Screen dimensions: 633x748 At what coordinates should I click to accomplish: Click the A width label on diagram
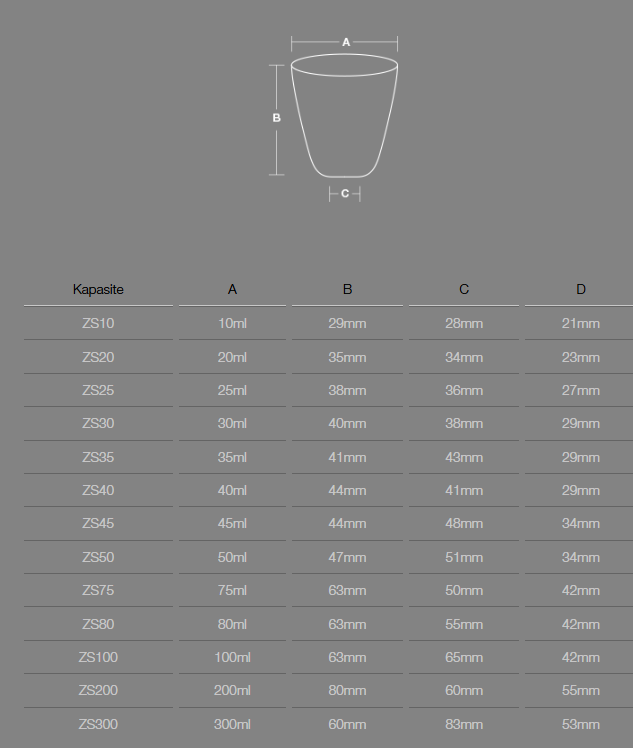point(346,43)
